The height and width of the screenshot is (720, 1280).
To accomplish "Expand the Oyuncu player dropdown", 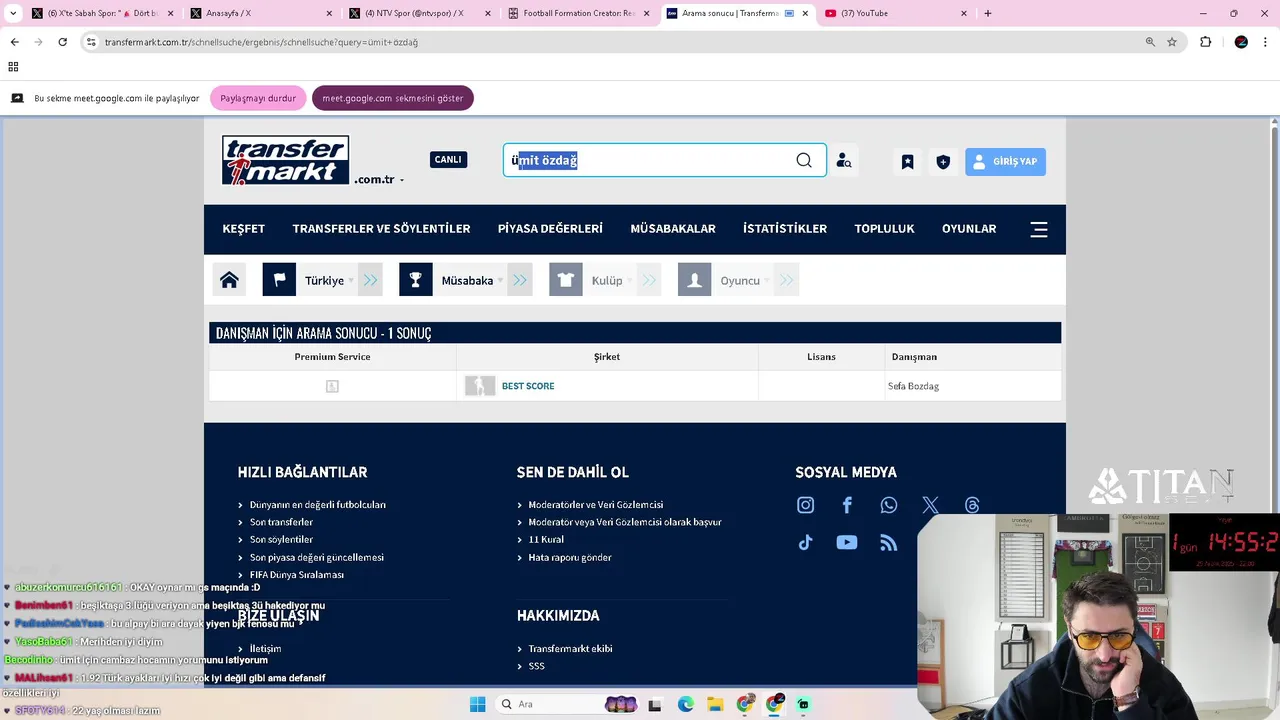I will click(x=767, y=281).
